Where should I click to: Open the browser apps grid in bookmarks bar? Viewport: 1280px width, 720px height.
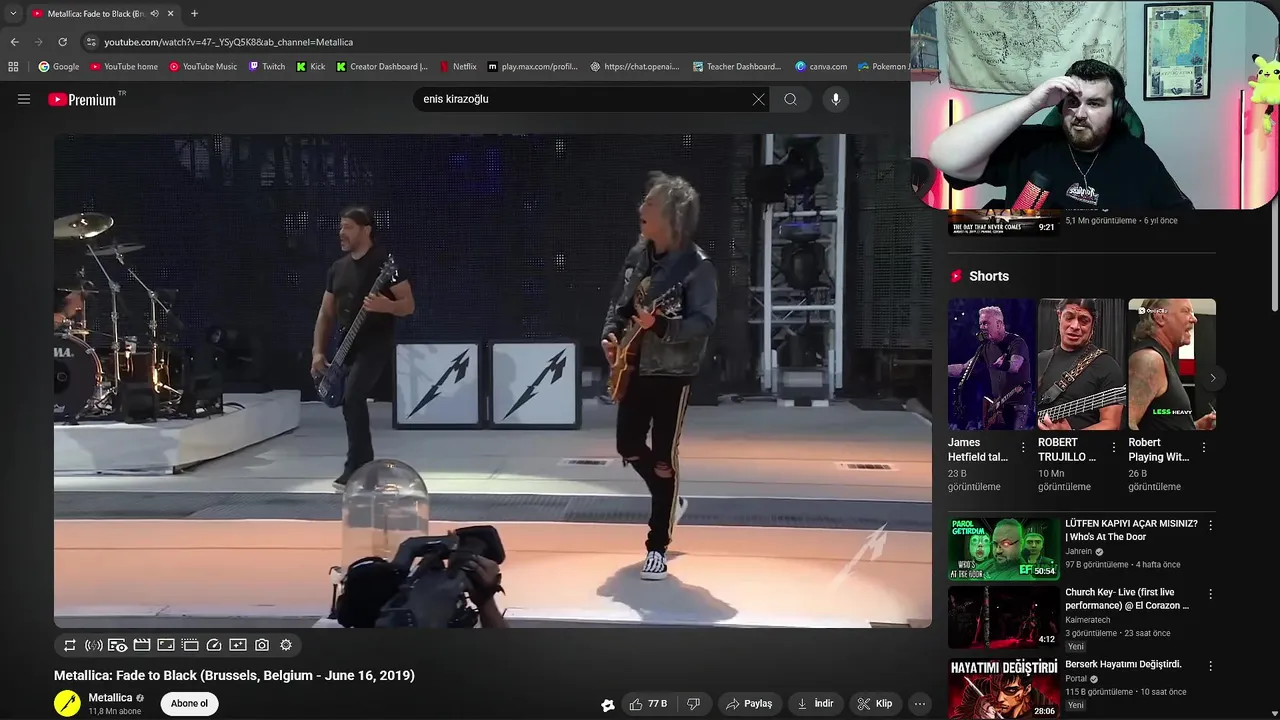13,67
